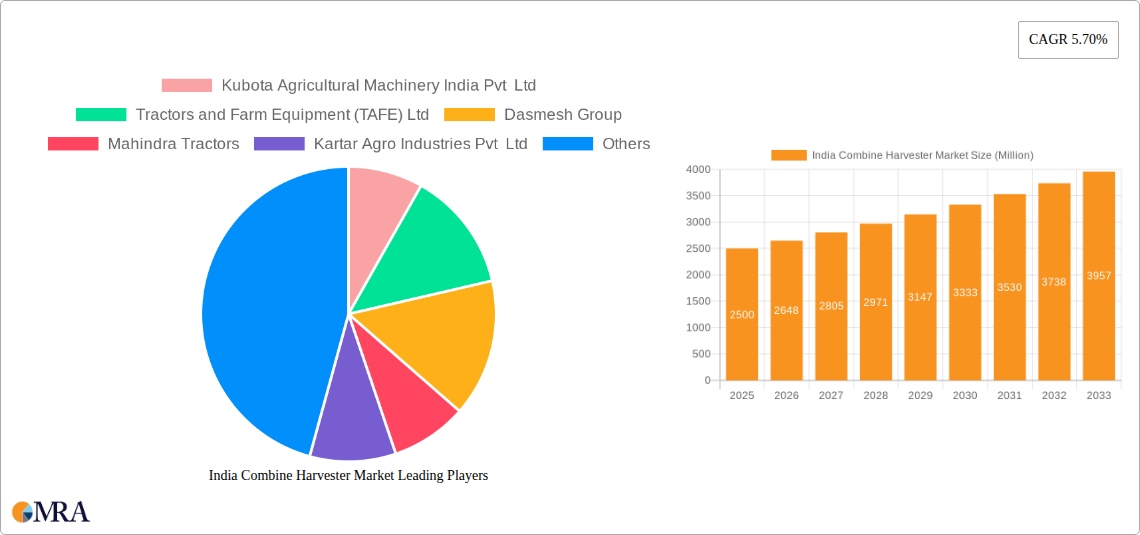The width and height of the screenshot is (1140, 535).
Task: Click the CAGR 5.70% box
Action: click(x=1068, y=40)
